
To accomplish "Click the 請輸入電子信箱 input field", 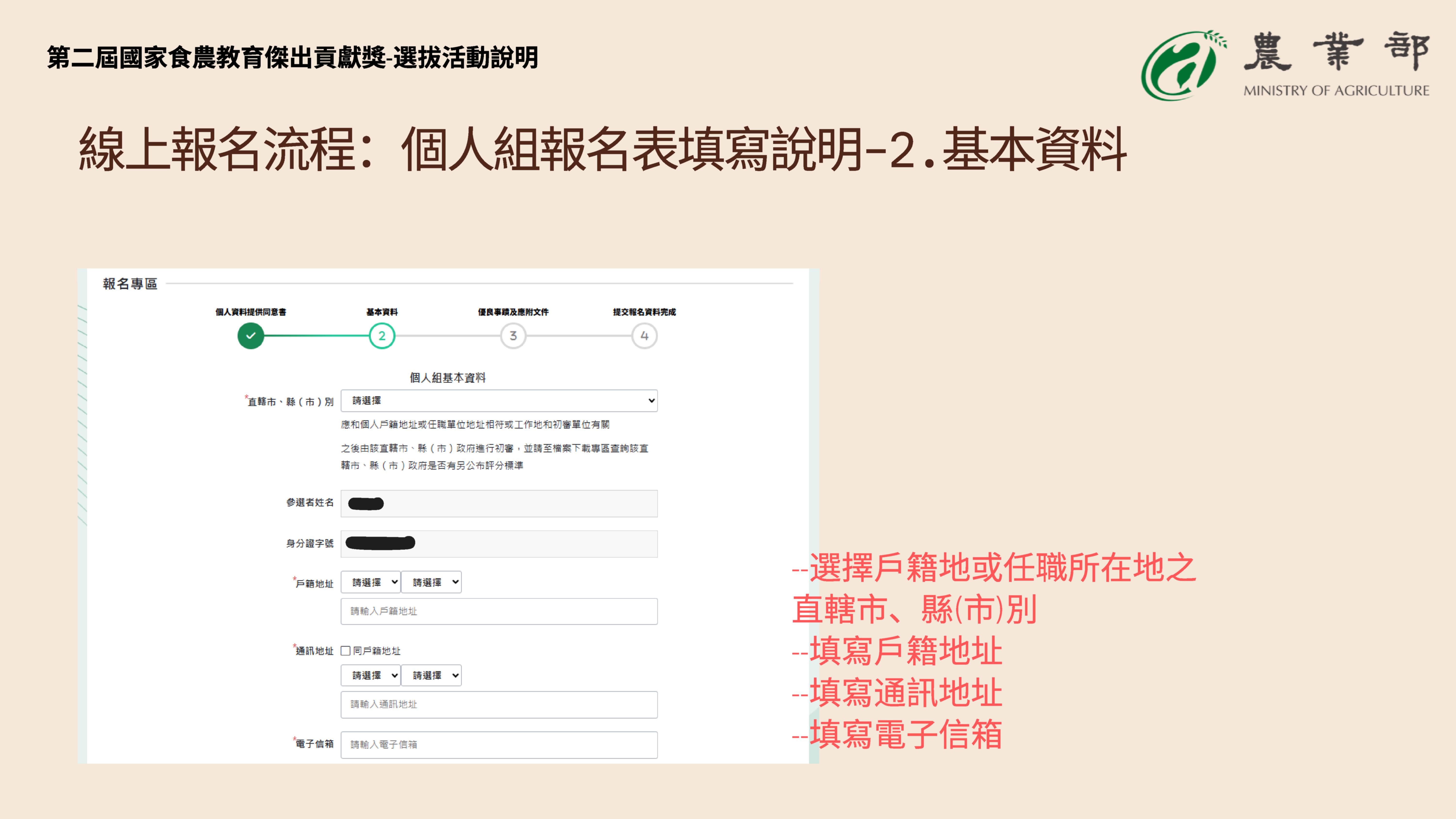I will point(499,745).
